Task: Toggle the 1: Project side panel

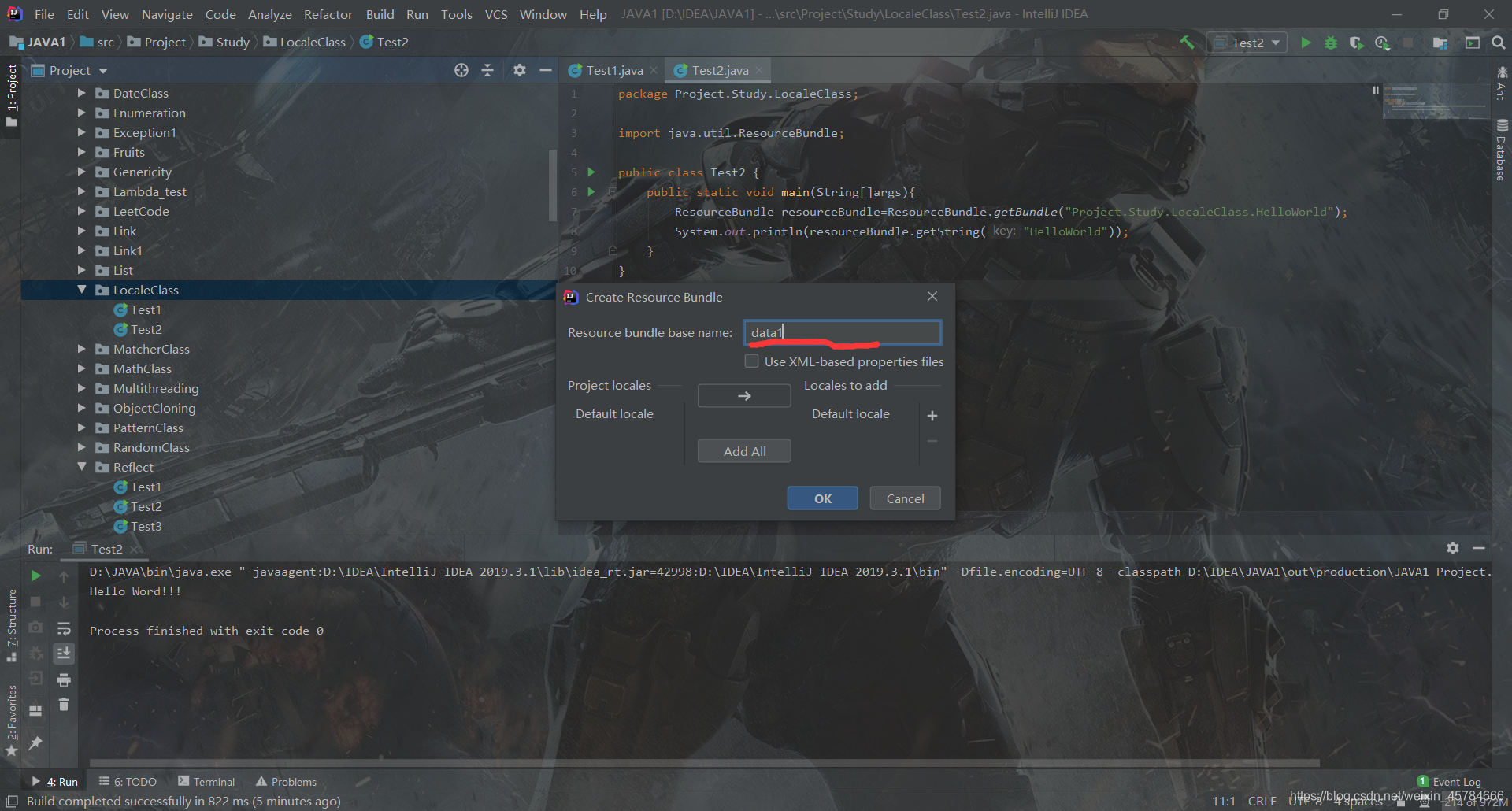Action: [11, 94]
